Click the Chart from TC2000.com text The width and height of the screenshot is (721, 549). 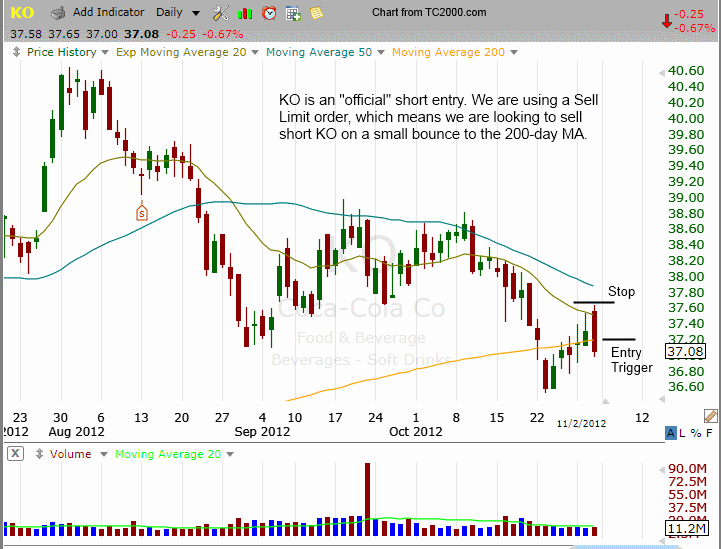click(x=429, y=12)
